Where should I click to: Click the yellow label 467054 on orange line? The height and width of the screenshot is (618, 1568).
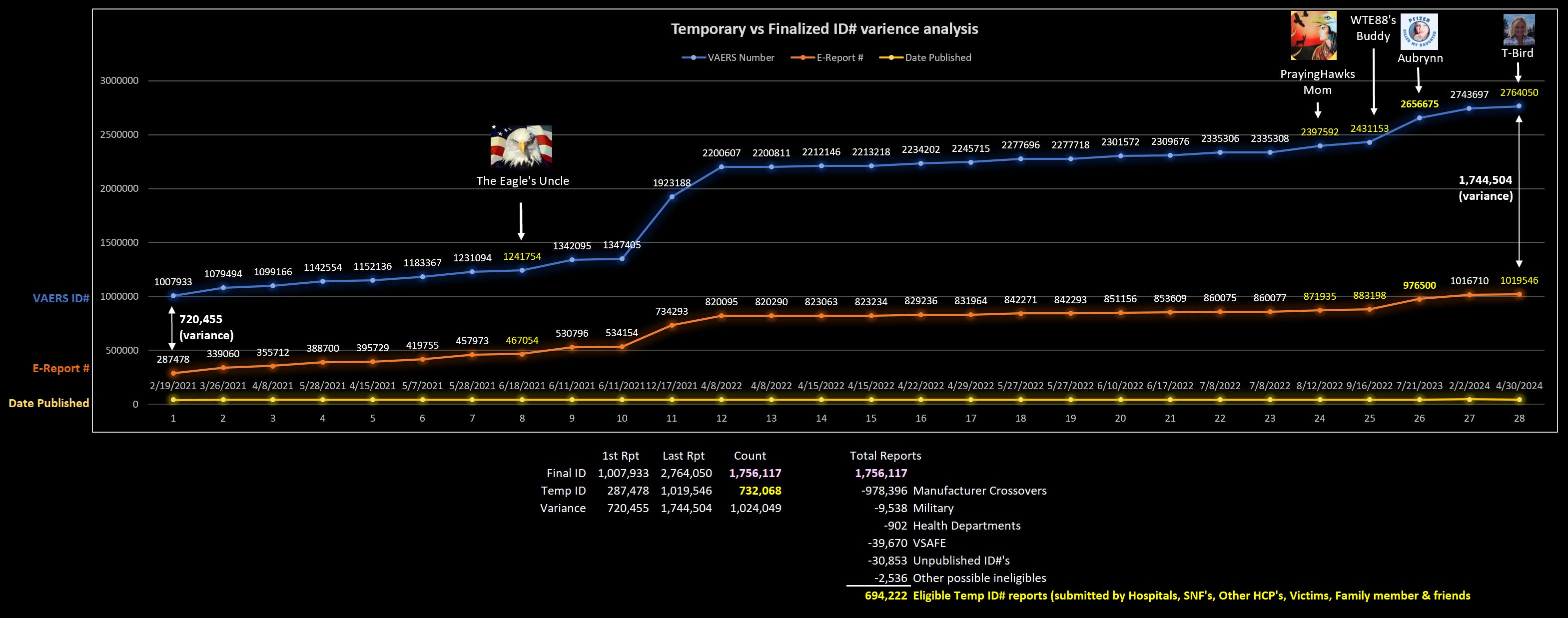tap(522, 340)
